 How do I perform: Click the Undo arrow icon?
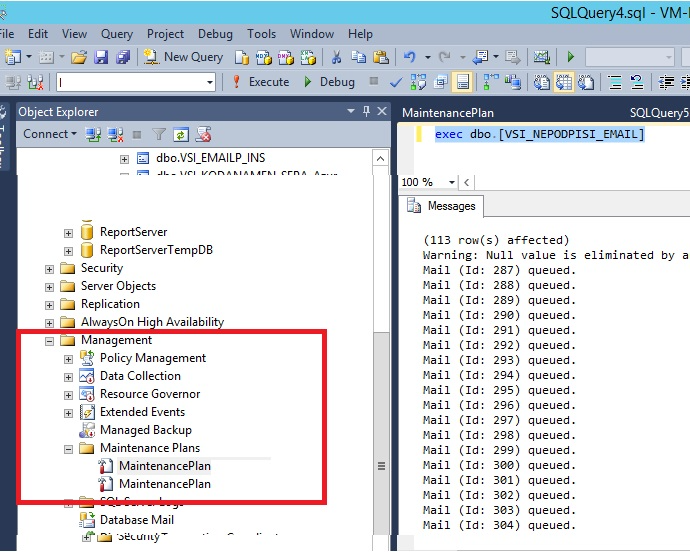(410, 57)
